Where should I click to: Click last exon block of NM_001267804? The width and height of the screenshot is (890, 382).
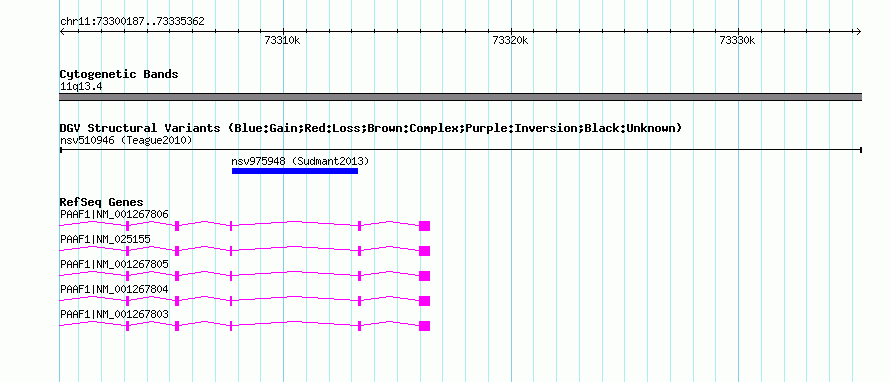[x=425, y=301]
